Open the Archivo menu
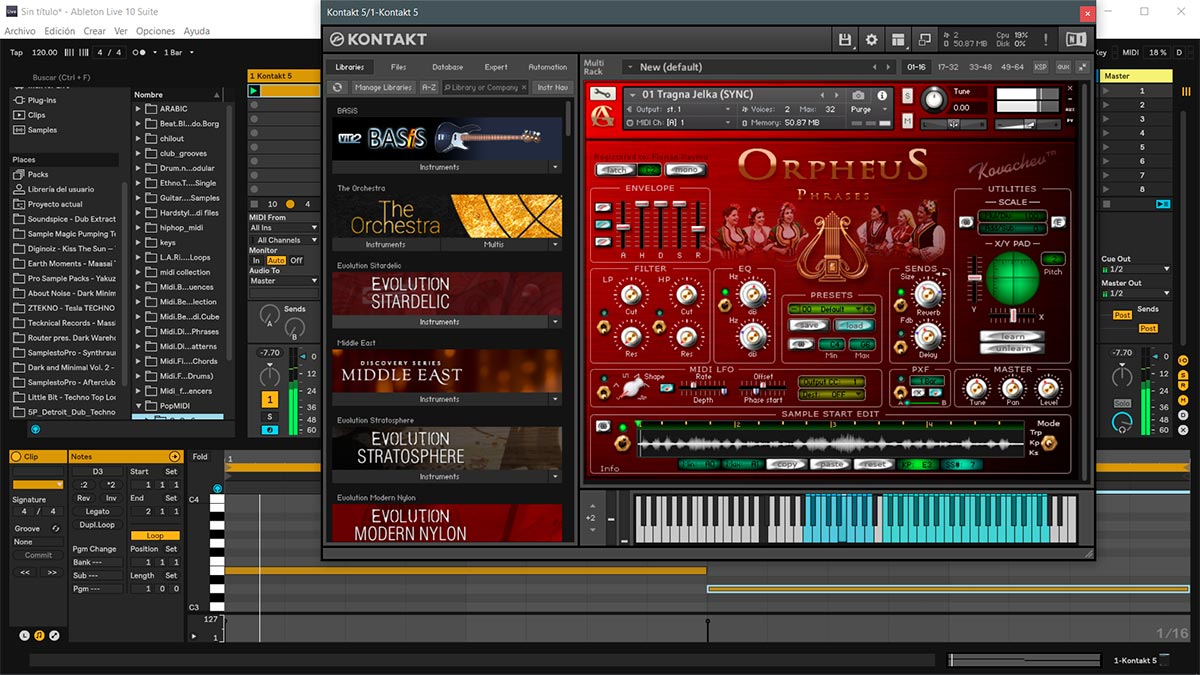This screenshot has height=675, width=1200. tap(20, 31)
